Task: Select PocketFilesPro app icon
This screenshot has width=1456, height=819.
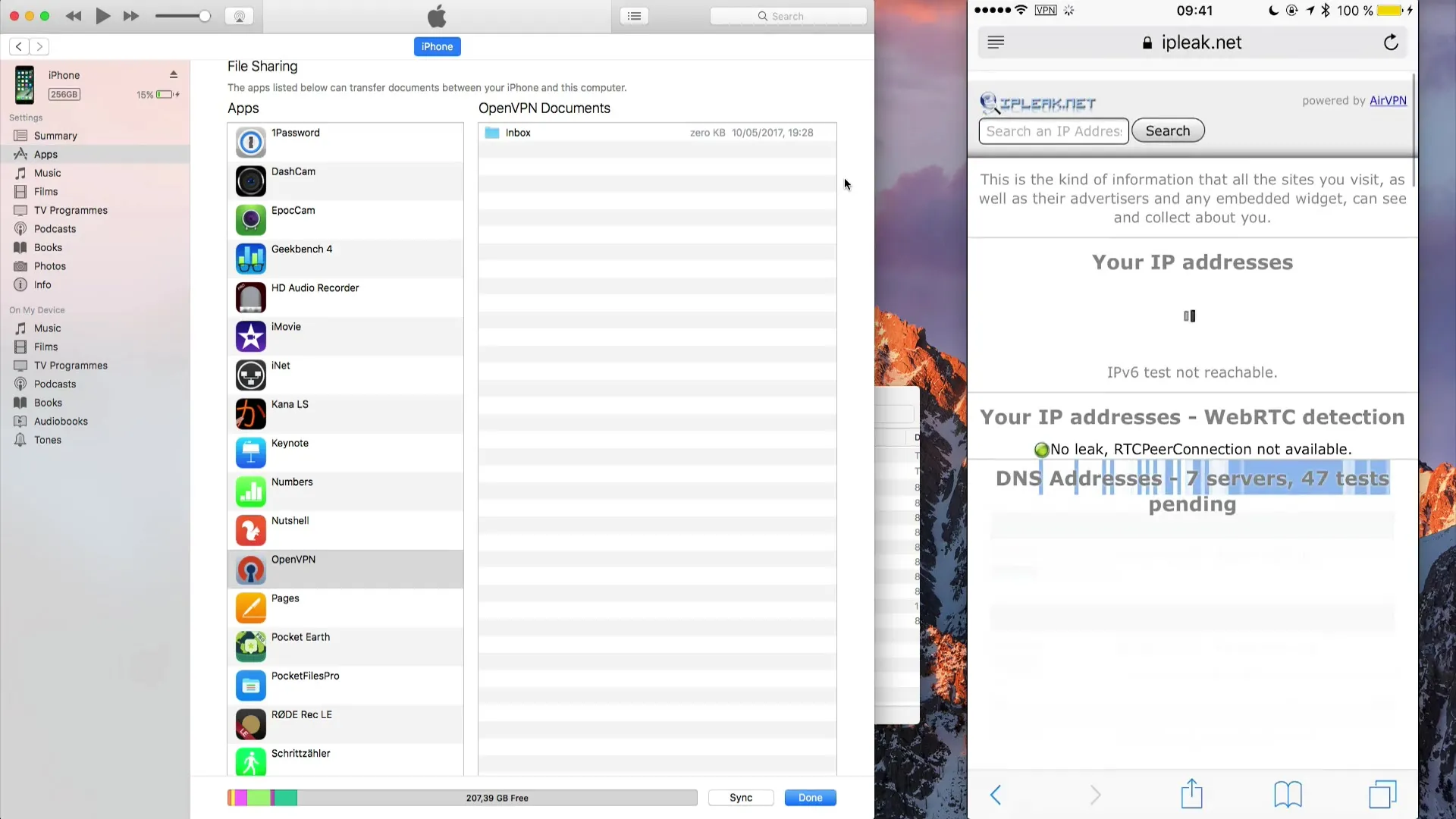Action: pyautogui.click(x=250, y=686)
